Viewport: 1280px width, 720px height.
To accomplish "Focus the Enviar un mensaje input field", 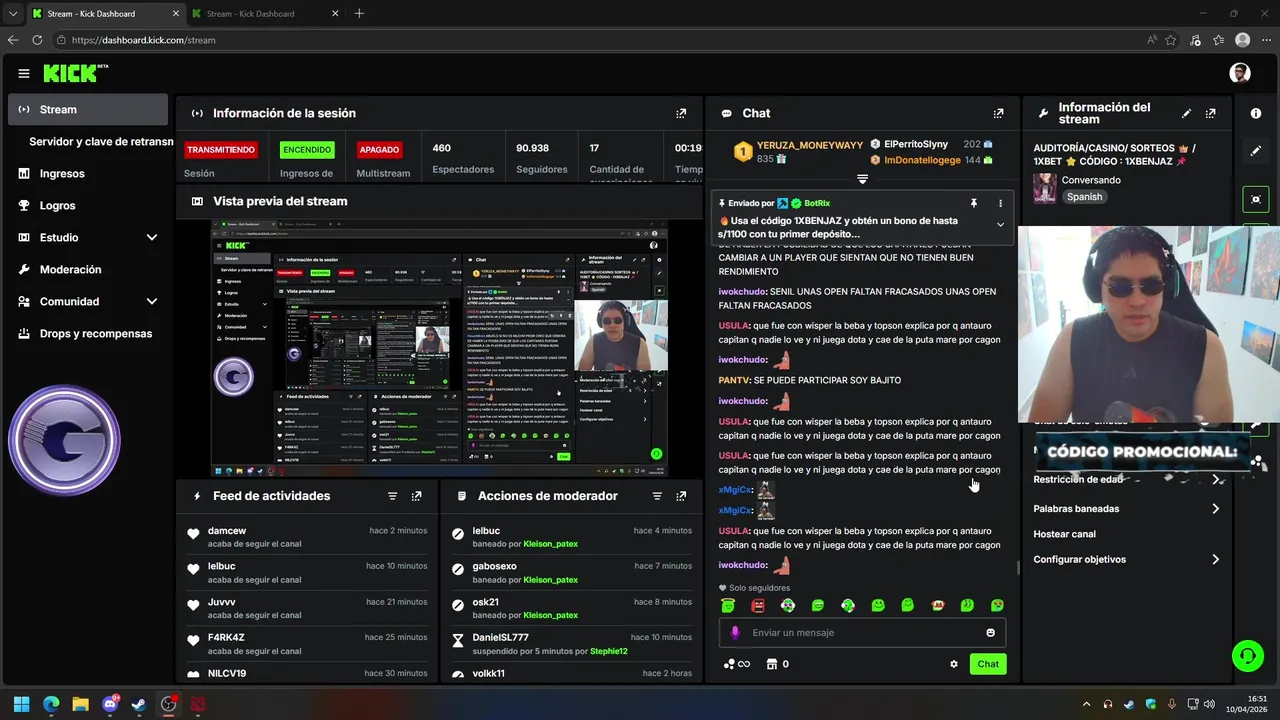I will coord(862,633).
